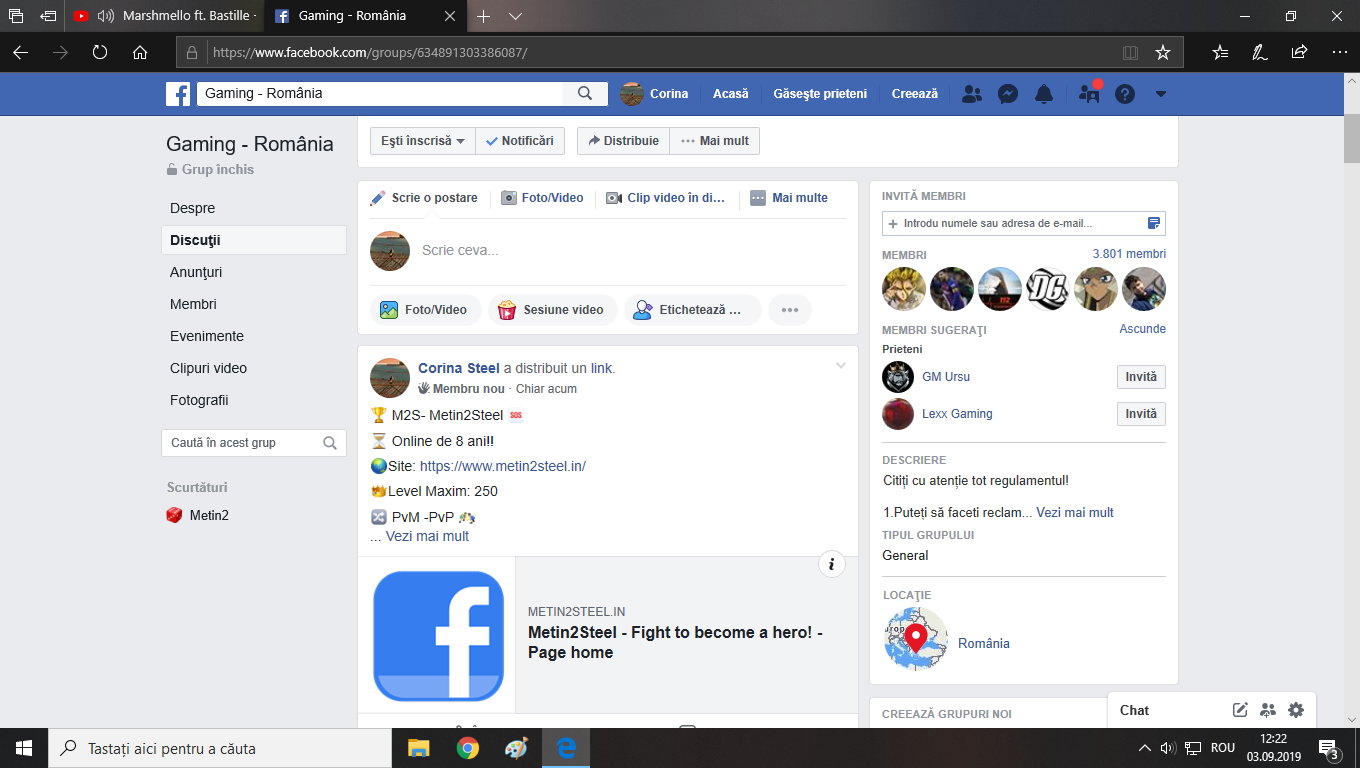
Task: Open the 3.801 membri link
Action: point(1129,254)
